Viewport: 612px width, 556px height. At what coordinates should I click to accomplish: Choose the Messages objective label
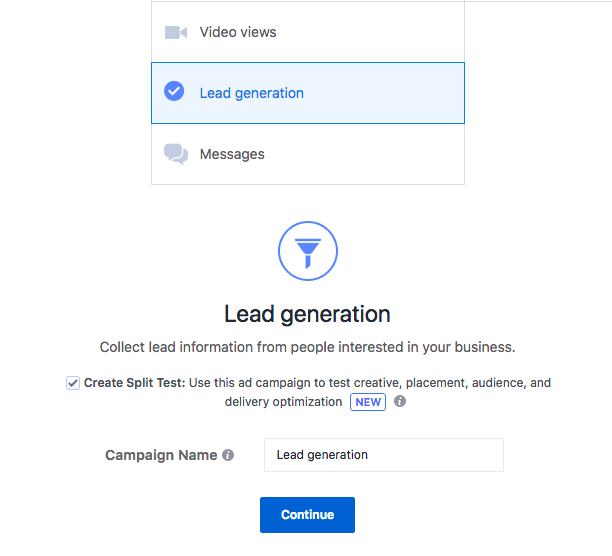232,154
